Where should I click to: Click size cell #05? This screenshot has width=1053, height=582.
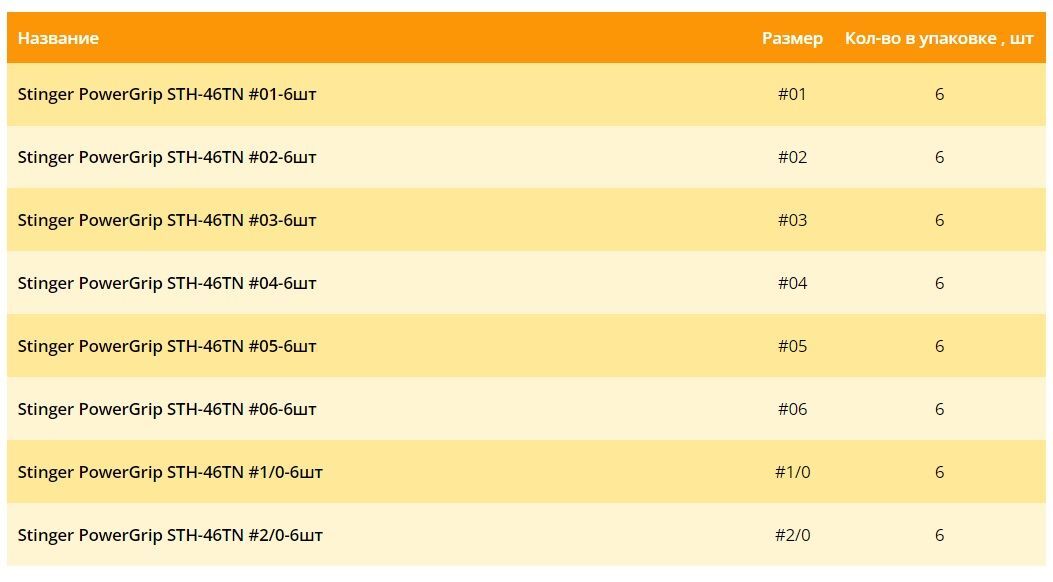click(792, 346)
